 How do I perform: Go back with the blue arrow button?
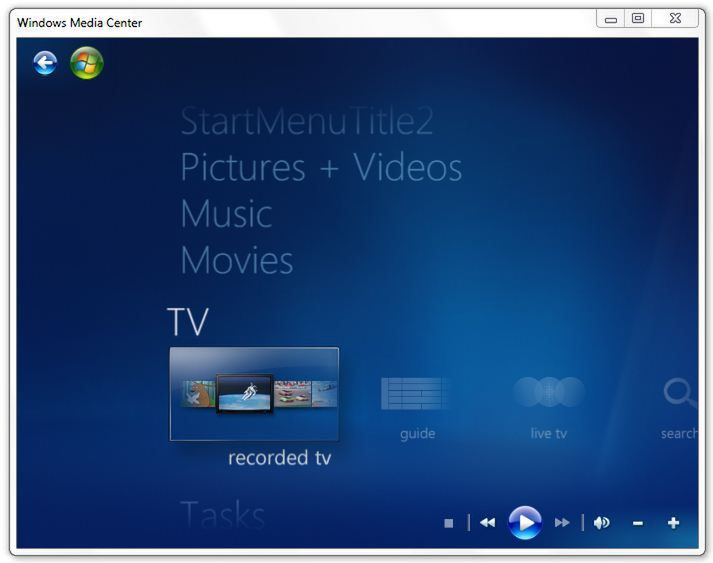[45, 63]
